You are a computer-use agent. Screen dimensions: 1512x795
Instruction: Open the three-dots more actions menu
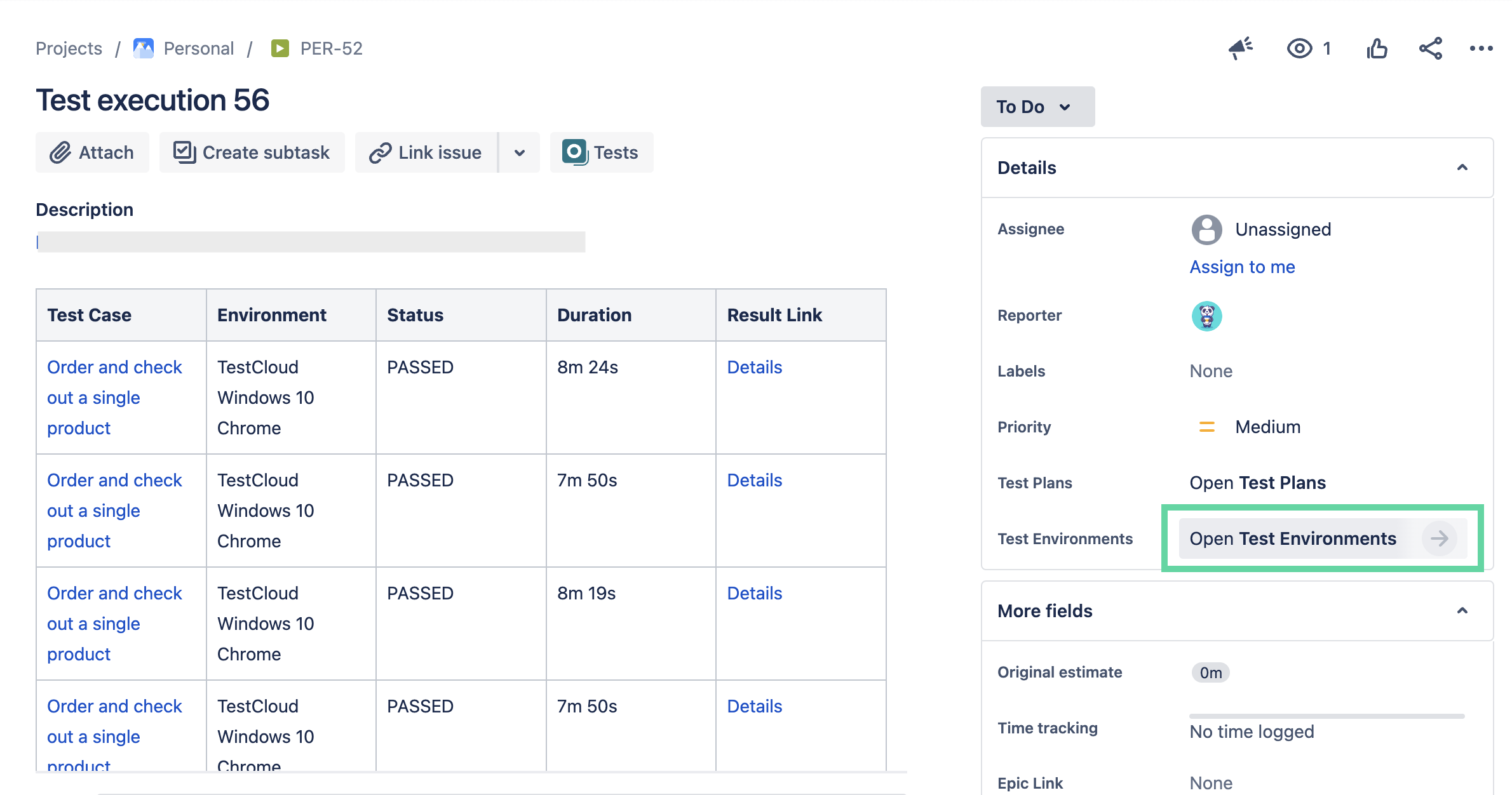point(1481,48)
